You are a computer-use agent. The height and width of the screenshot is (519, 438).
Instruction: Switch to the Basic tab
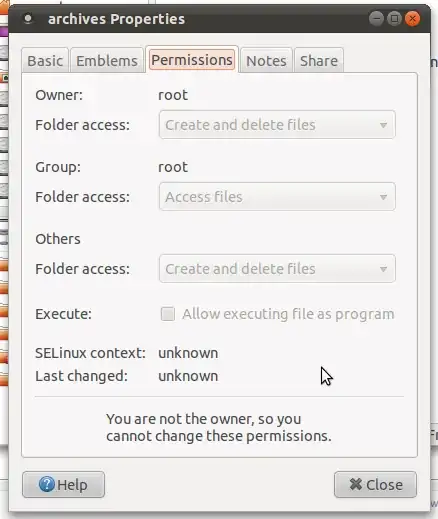pyautogui.click(x=45, y=61)
